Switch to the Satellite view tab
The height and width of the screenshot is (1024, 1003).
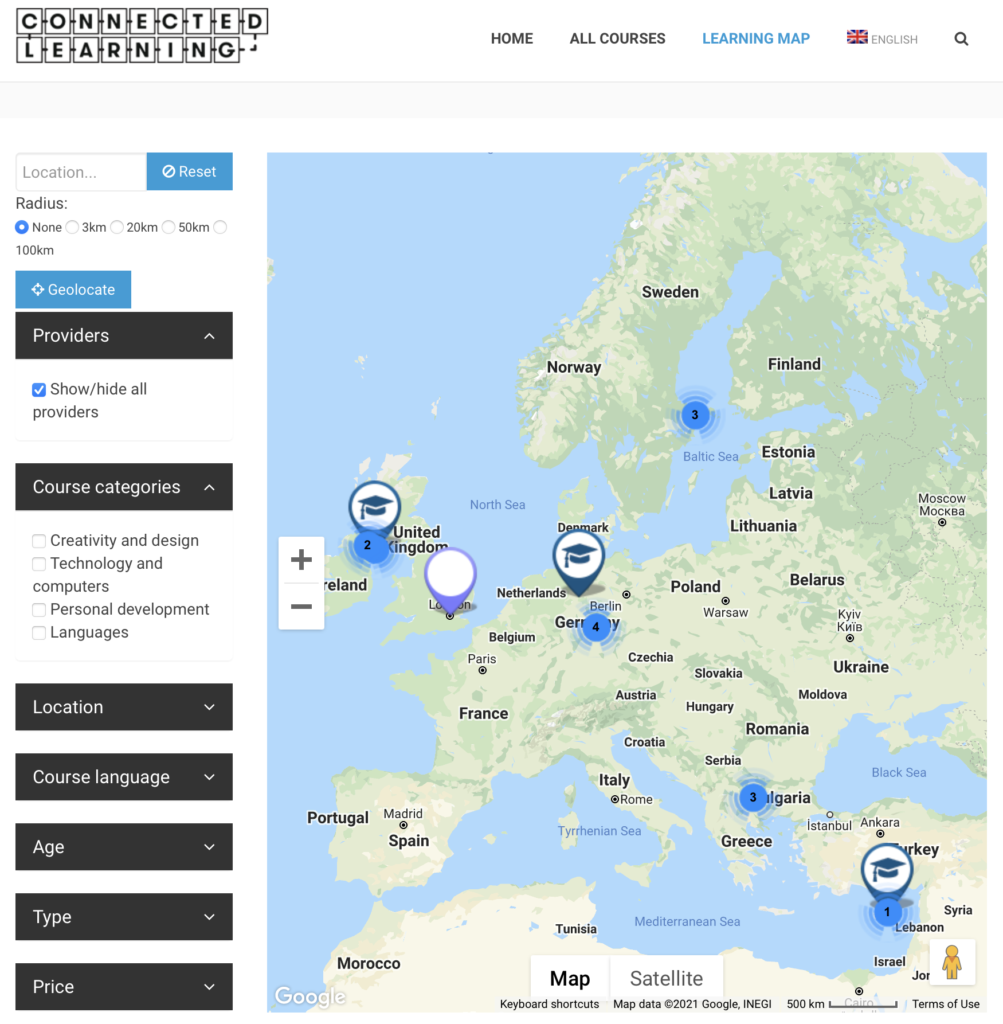point(667,978)
